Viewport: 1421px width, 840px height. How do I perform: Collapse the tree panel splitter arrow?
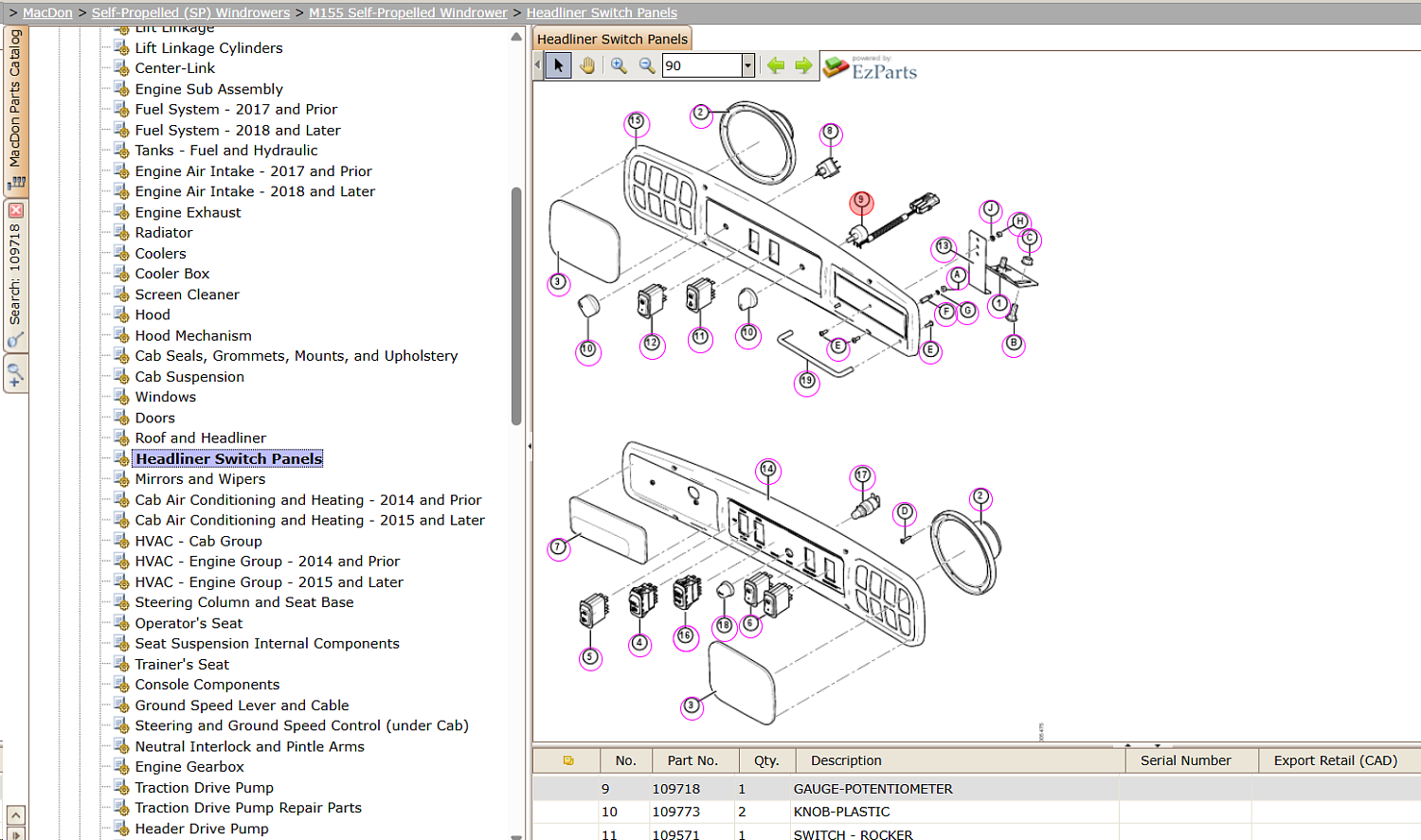(x=530, y=445)
